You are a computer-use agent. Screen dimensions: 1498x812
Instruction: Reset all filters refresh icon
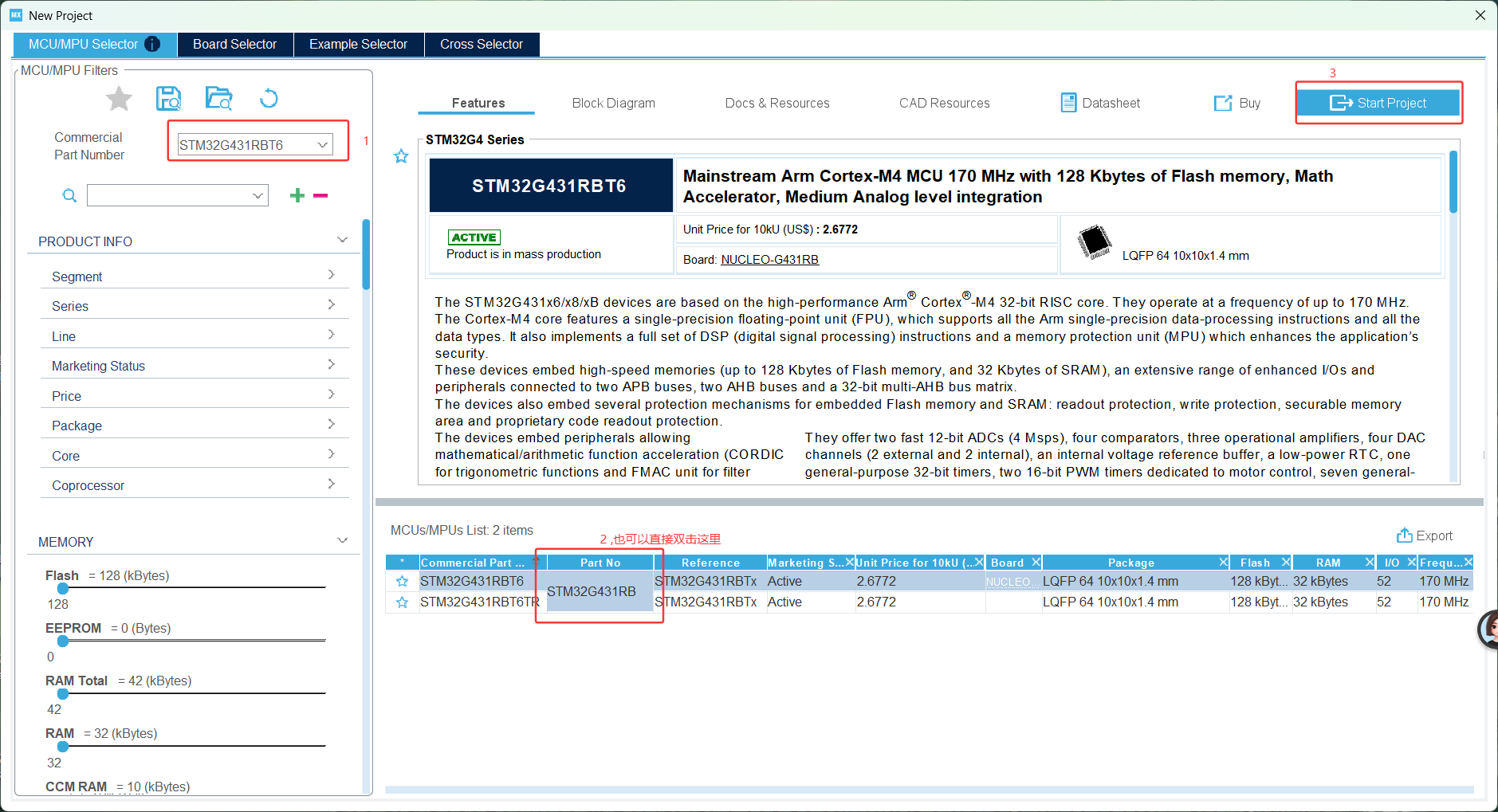point(269,99)
